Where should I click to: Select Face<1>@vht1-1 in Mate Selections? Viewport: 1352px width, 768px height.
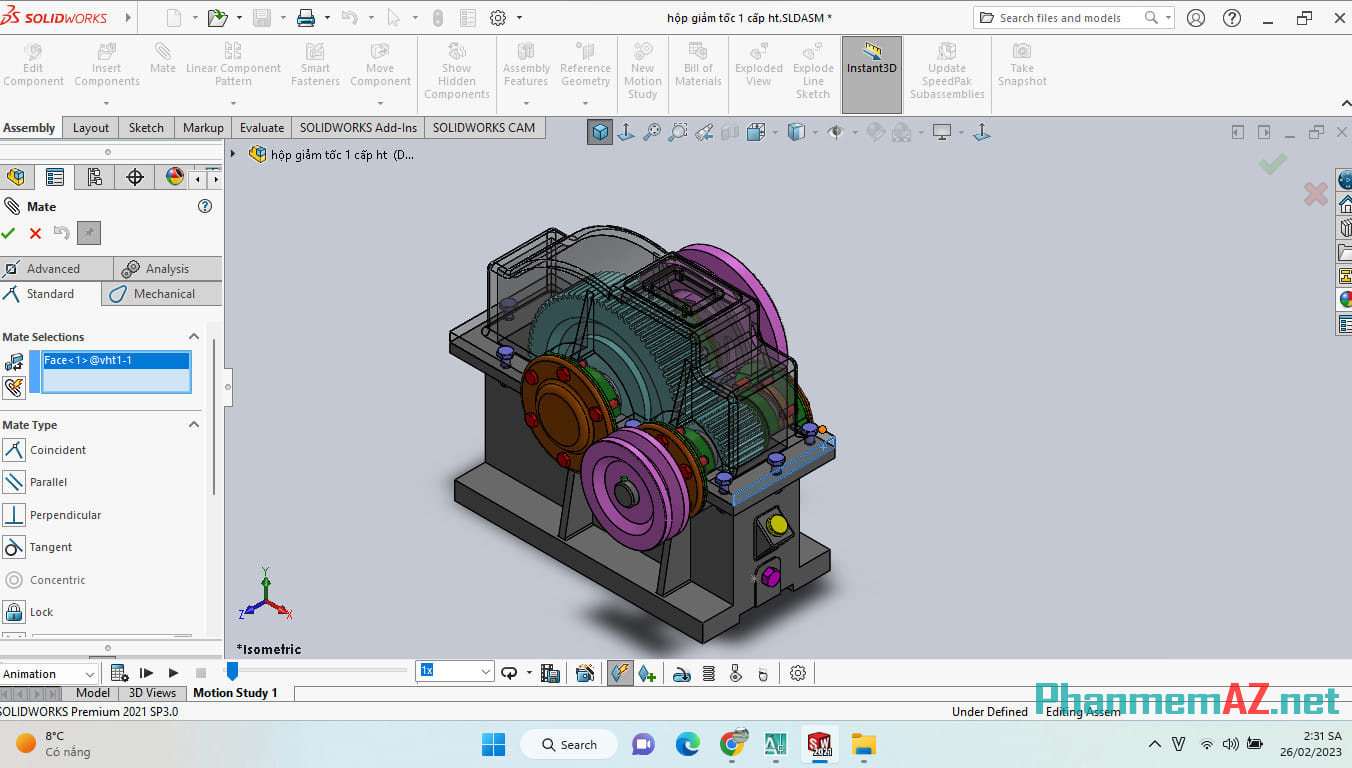tap(113, 359)
